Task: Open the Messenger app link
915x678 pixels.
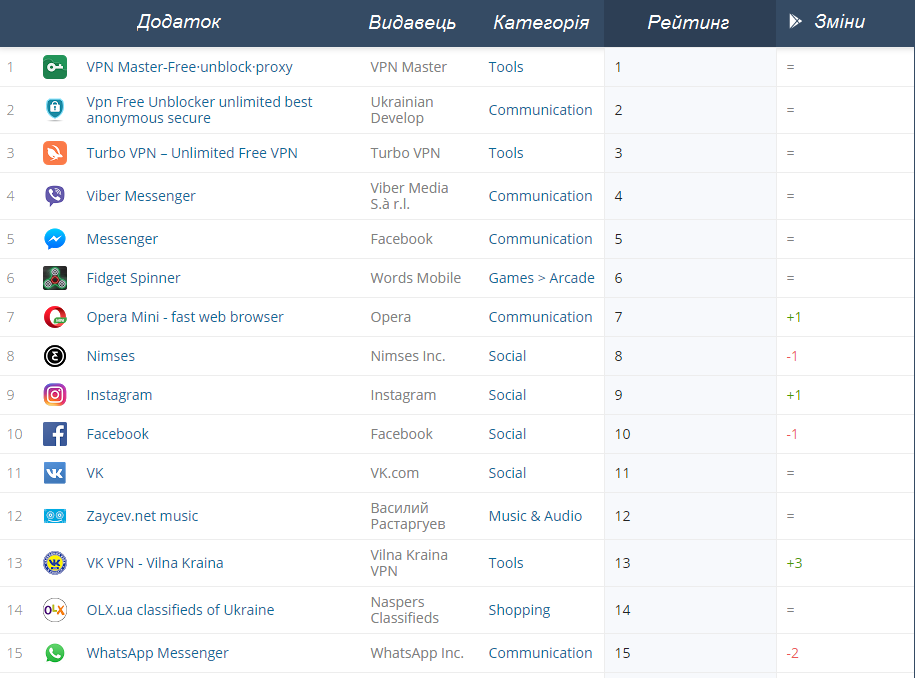Action: click(122, 239)
